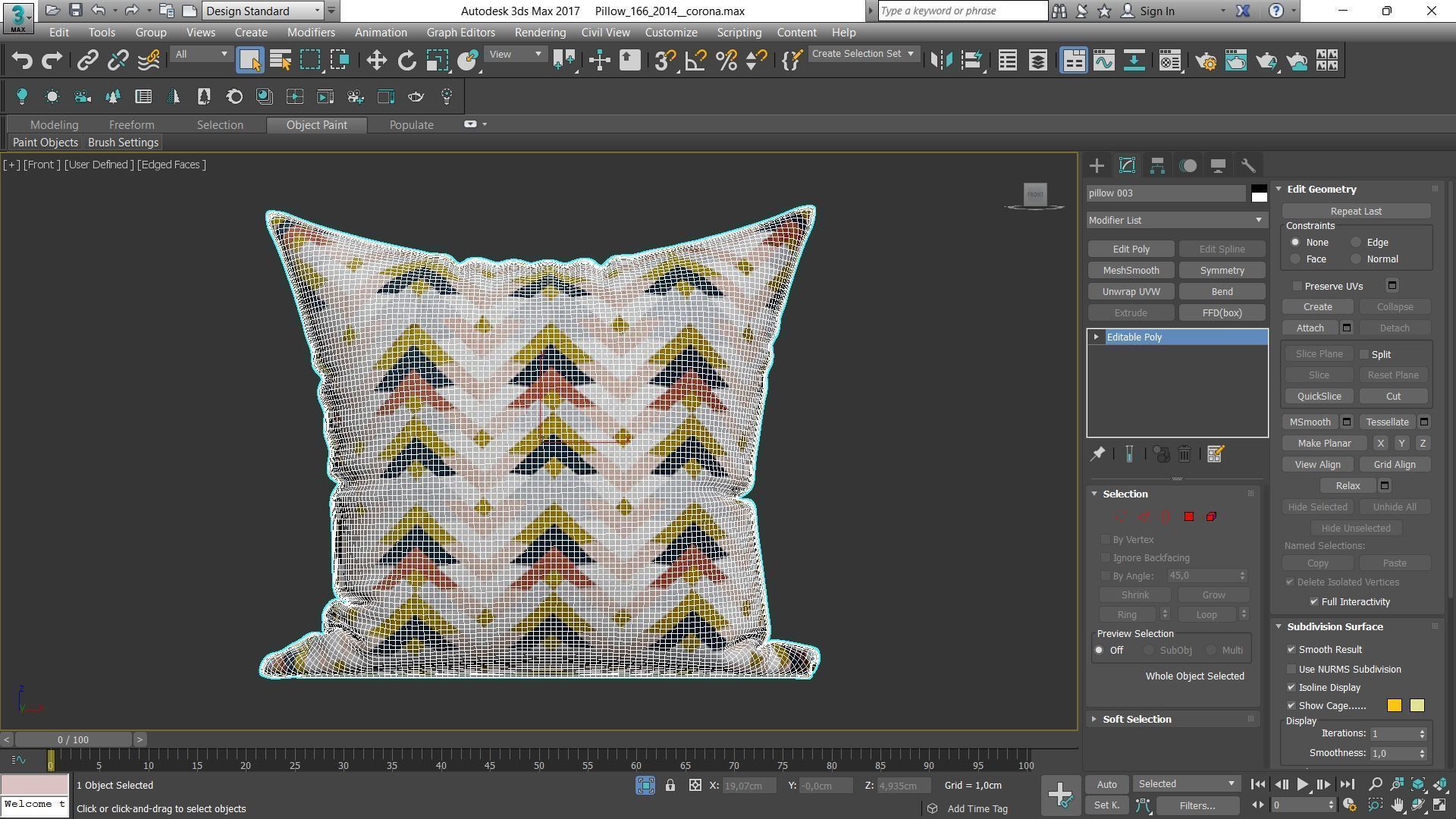Screen dimensions: 1456x819
Task: Click the Attach button
Action: pyautogui.click(x=1310, y=328)
